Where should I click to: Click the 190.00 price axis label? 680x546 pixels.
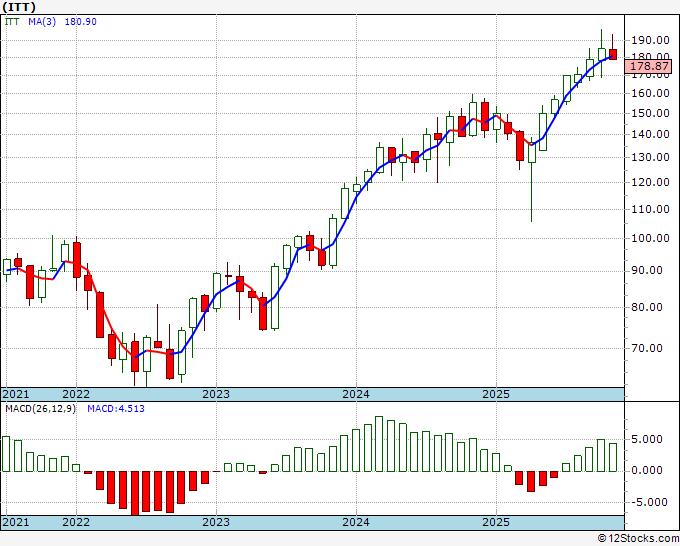click(650, 40)
